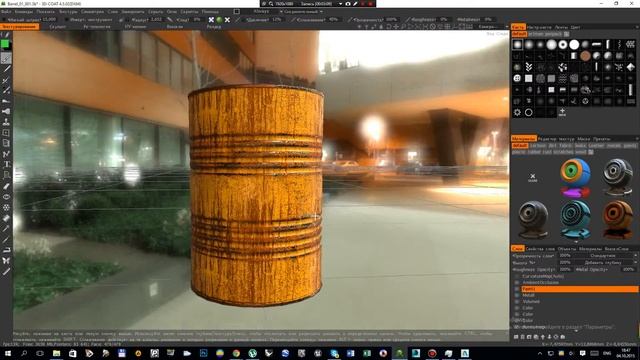Viewport: 640px width, 360px height.
Task: Toggle visibility of AmbientOcclusion layer
Action: coord(517,282)
